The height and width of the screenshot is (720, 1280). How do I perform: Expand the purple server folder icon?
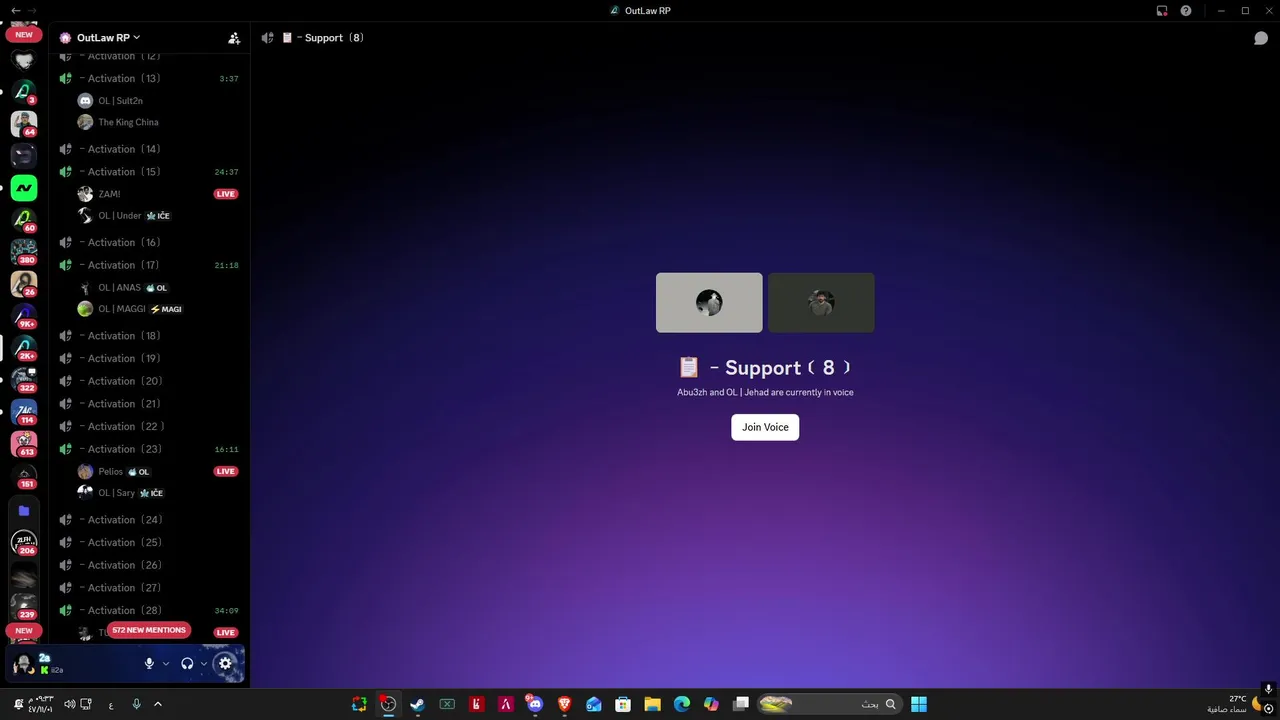[x=24, y=511]
